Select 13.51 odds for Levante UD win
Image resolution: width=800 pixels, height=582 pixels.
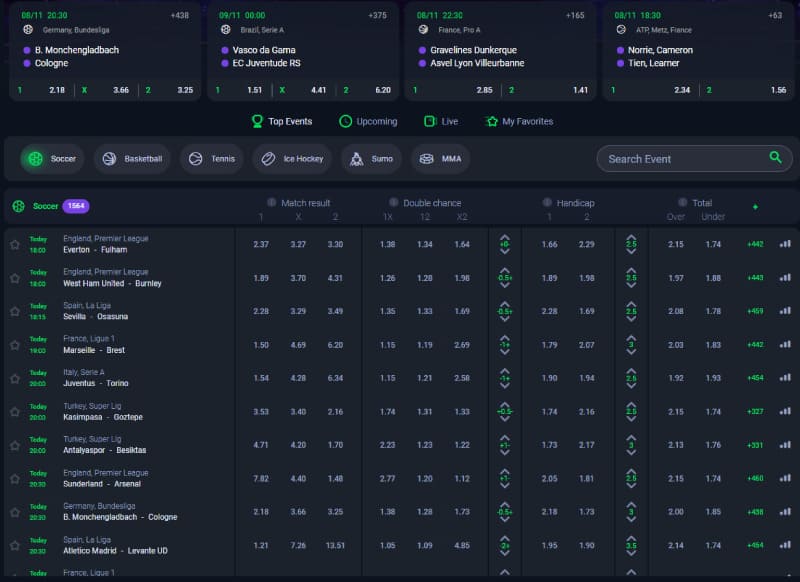pyautogui.click(x=335, y=546)
